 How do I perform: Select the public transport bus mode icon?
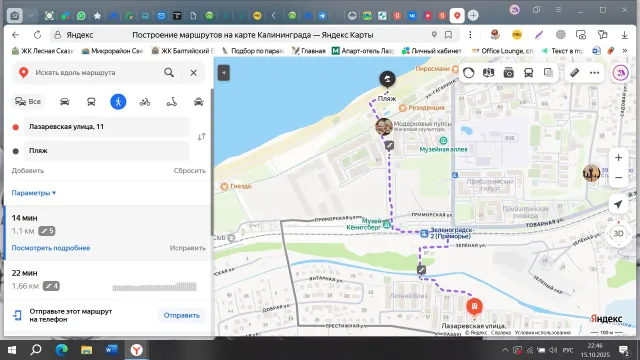coord(91,102)
